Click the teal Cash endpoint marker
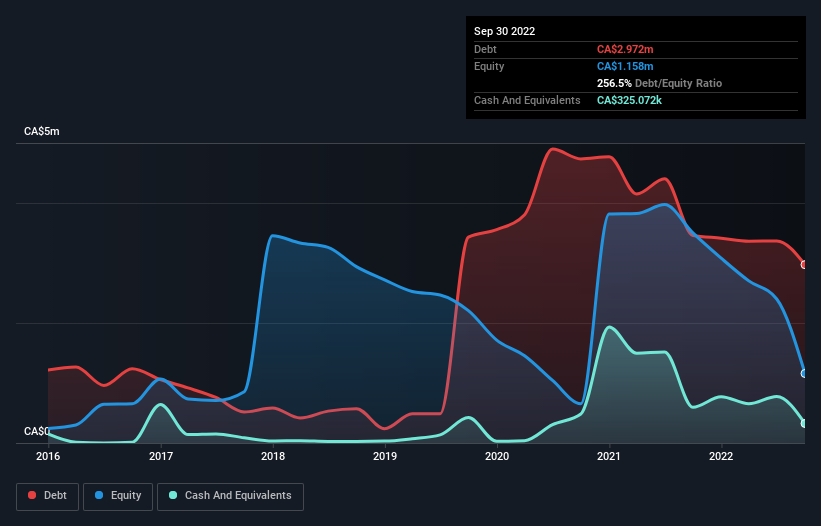821x526 pixels. click(804, 423)
